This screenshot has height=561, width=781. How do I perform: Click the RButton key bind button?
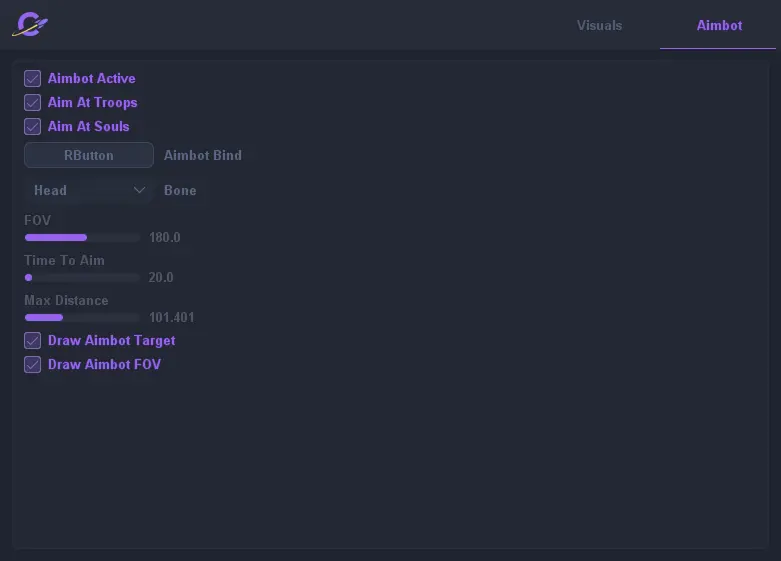89,155
